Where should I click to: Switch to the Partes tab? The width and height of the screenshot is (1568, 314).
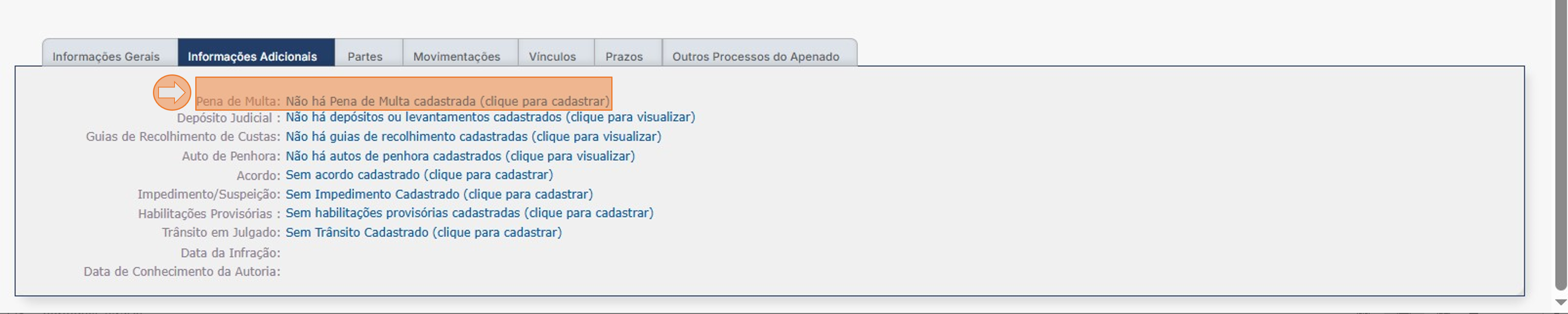[365, 56]
